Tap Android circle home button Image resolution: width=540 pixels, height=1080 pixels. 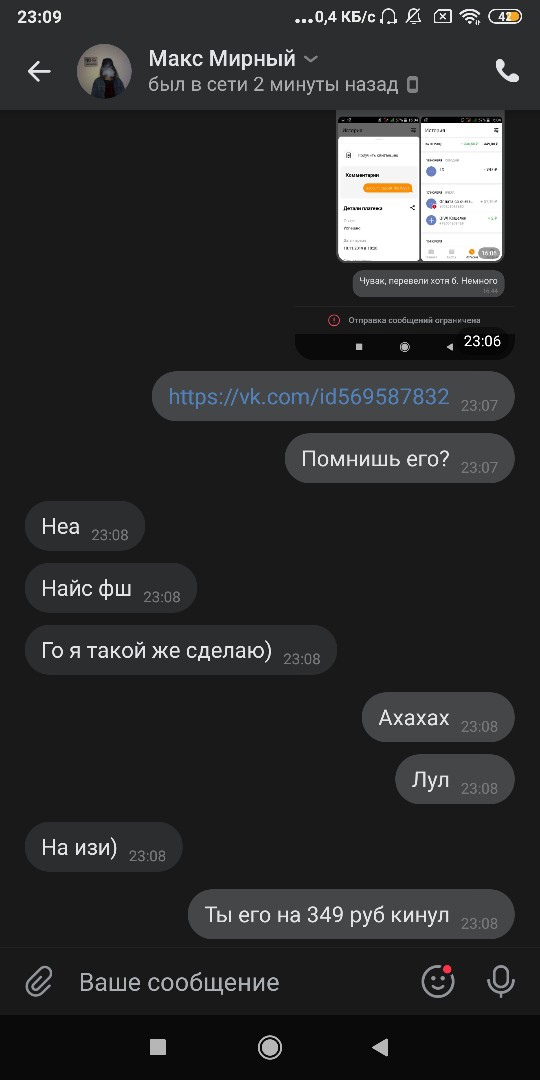click(x=269, y=1048)
